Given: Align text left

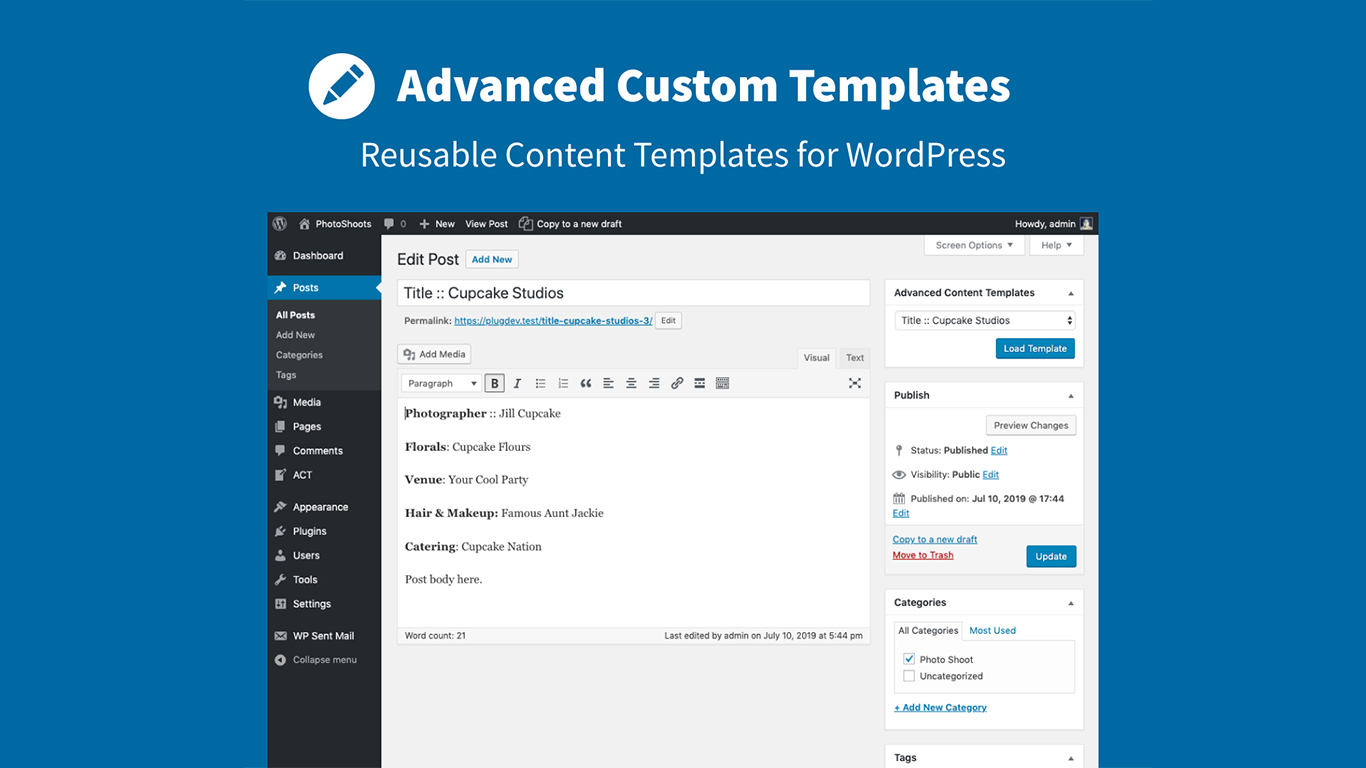Looking at the screenshot, I should [x=608, y=383].
